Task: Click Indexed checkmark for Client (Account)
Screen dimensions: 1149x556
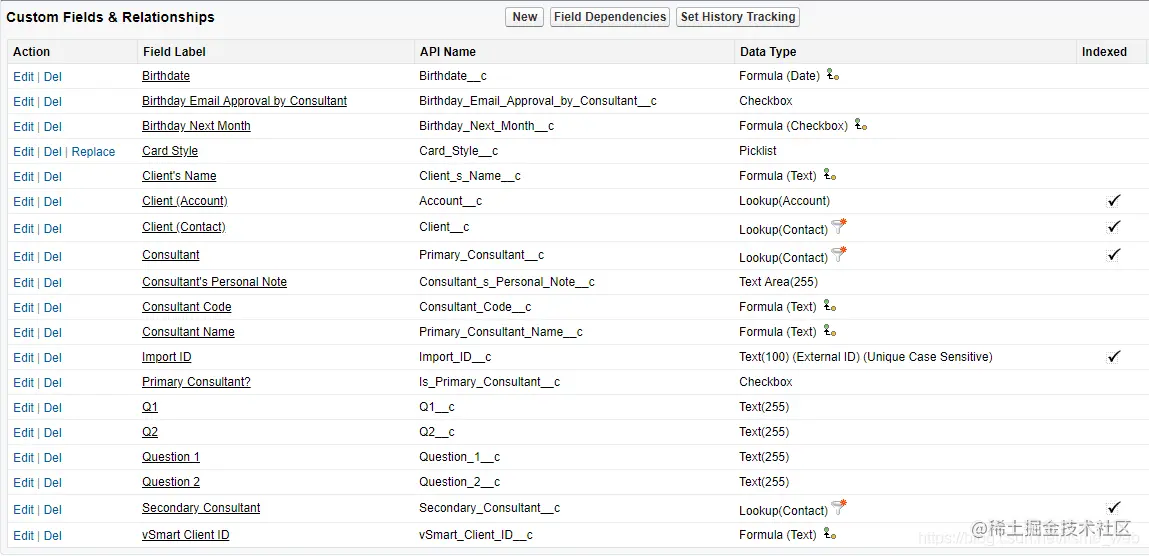Action: 1114,201
